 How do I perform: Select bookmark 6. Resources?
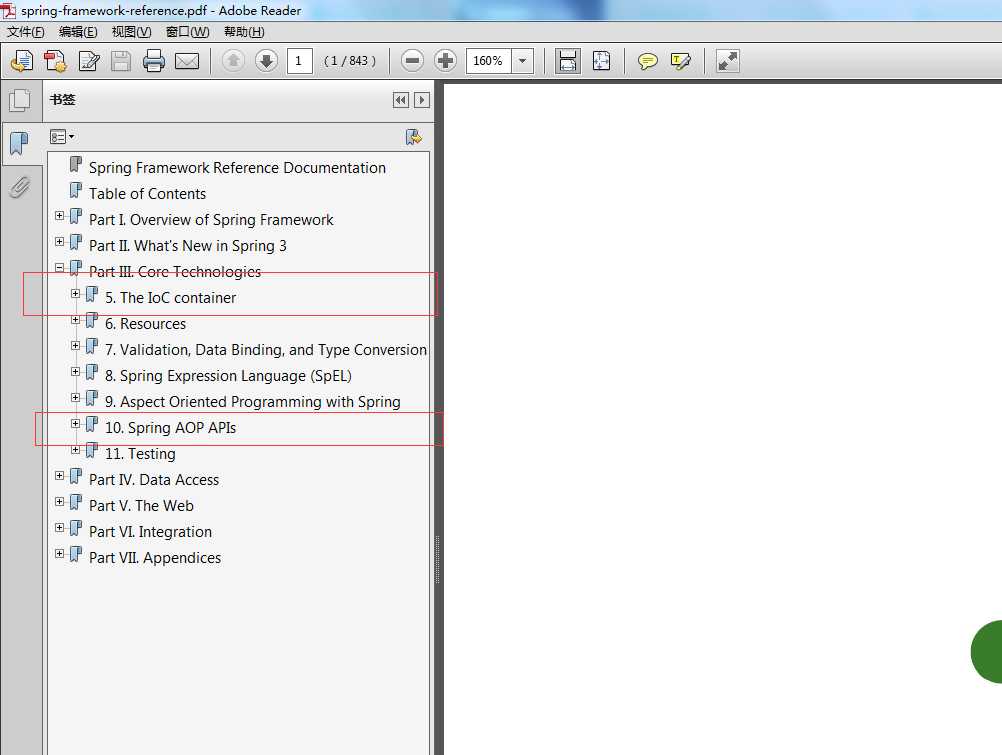point(146,324)
